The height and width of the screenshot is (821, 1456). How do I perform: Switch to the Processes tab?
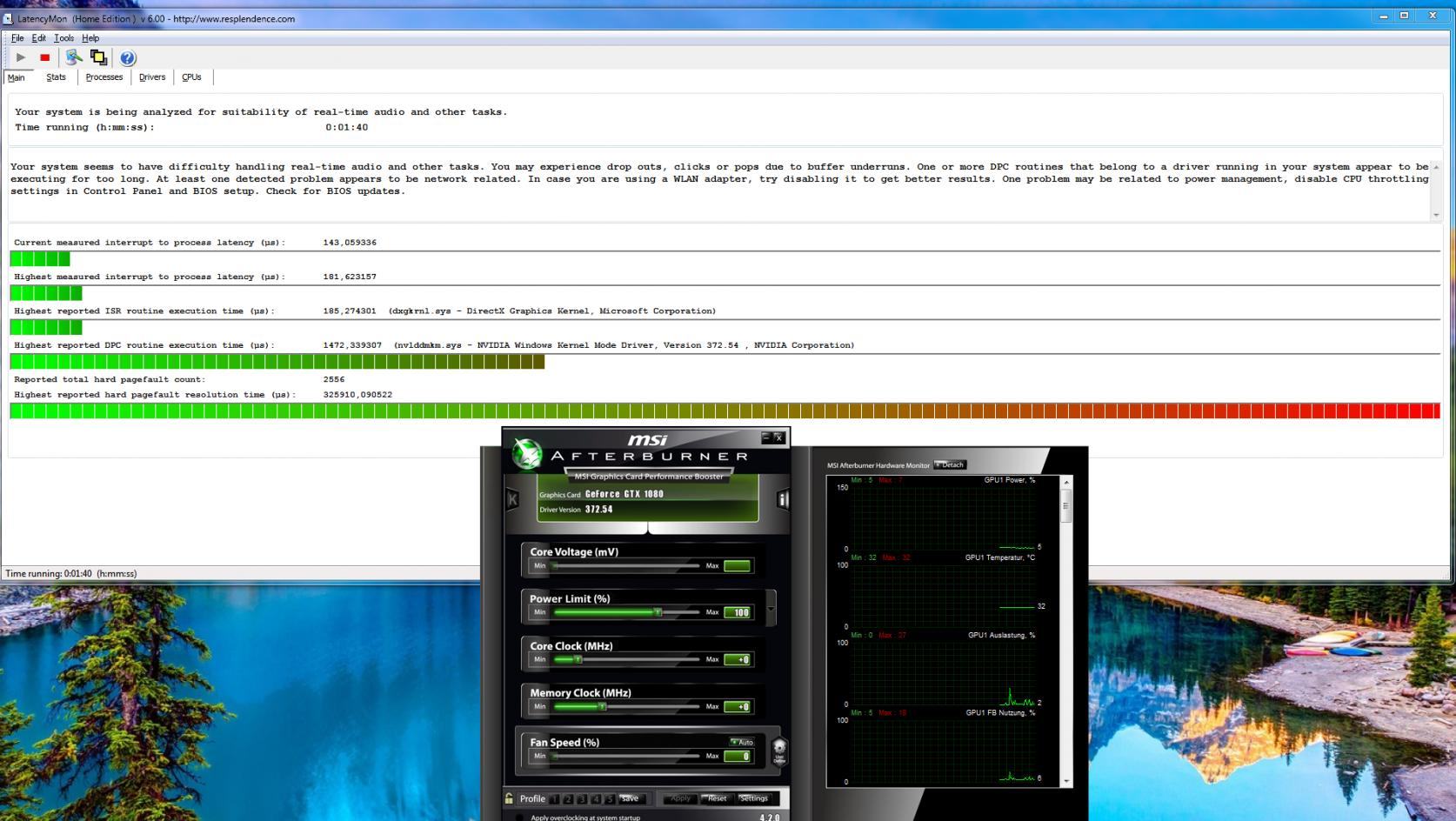pyautogui.click(x=104, y=77)
